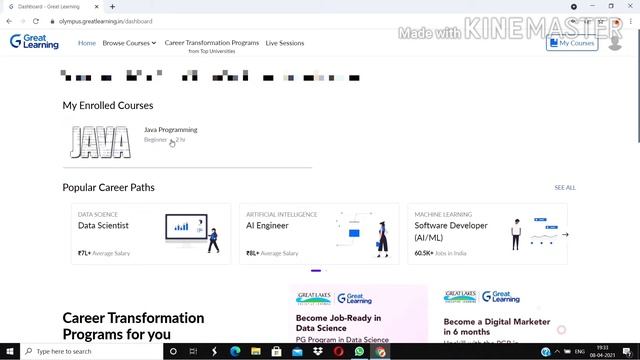Open Microsoft Store from taskbar
This screenshot has width=640, height=360.
[276, 351]
